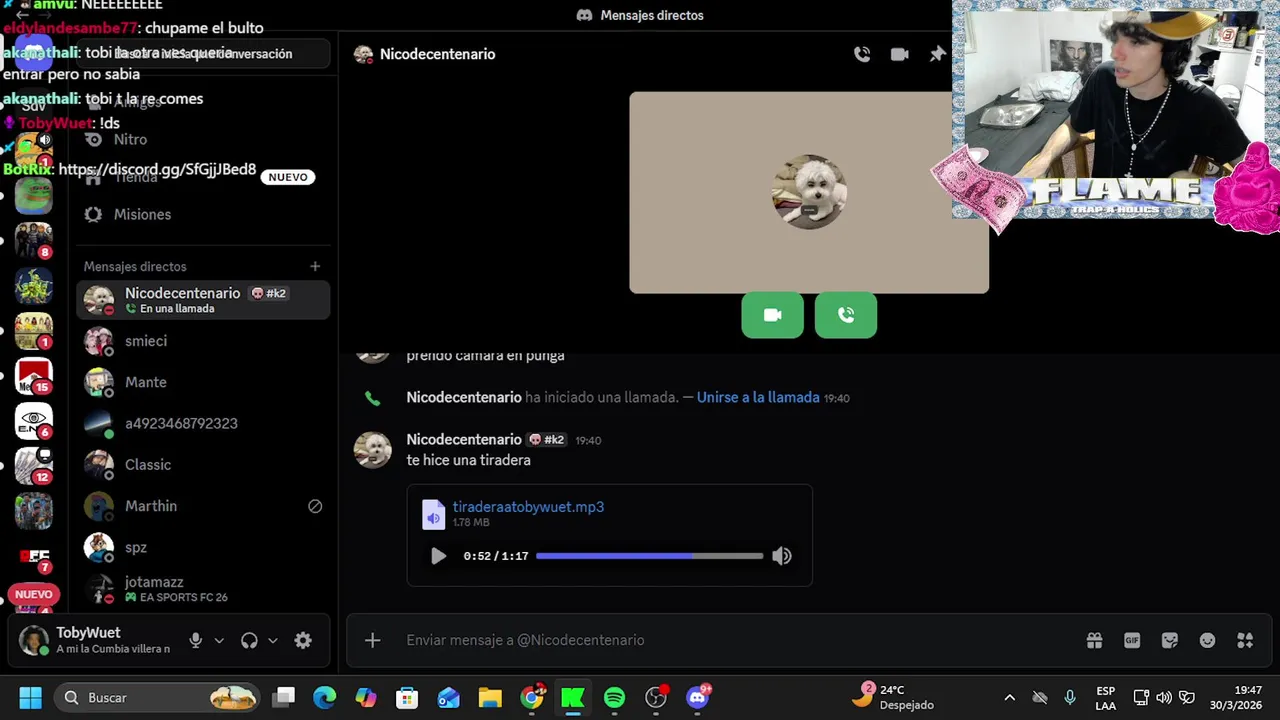1280x720 pixels.
Task: Open the emoji picker
Action: pyautogui.click(x=1208, y=640)
